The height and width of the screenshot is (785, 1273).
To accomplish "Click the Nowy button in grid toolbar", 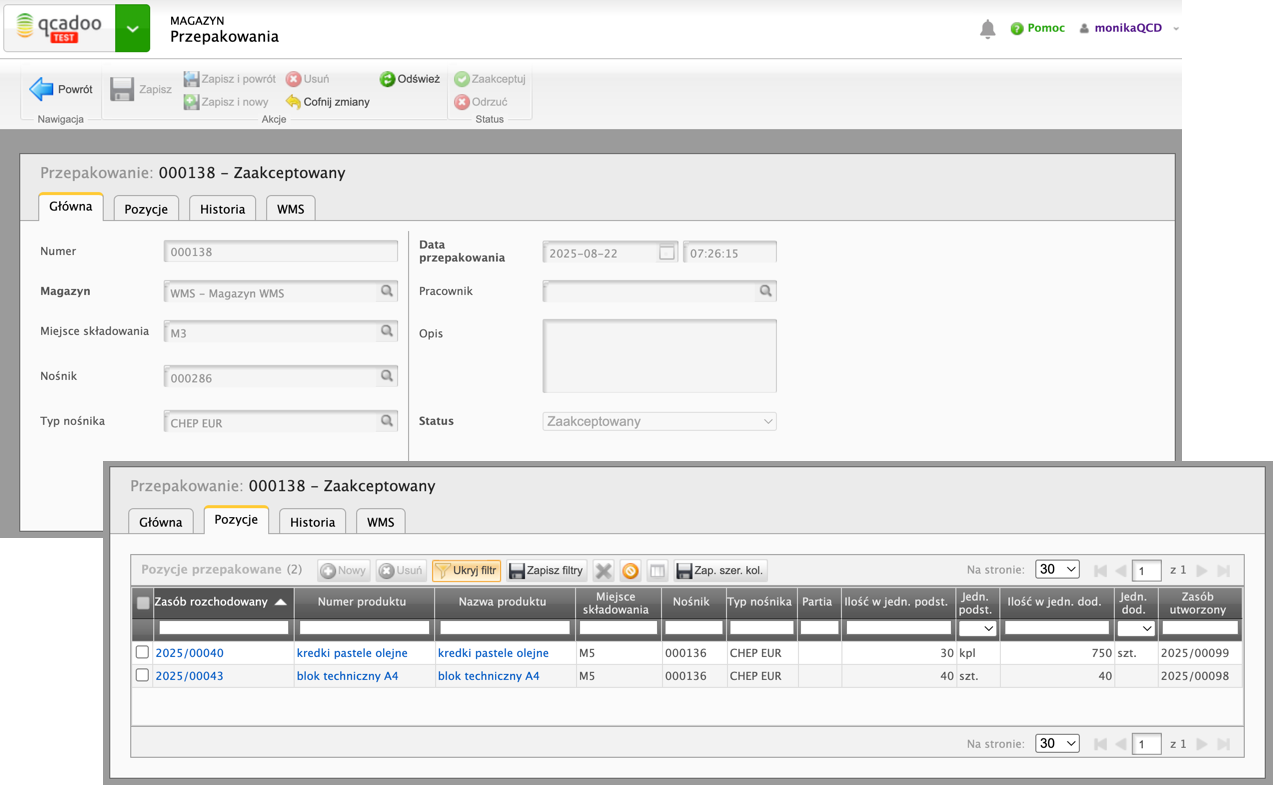I will tap(344, 570).
